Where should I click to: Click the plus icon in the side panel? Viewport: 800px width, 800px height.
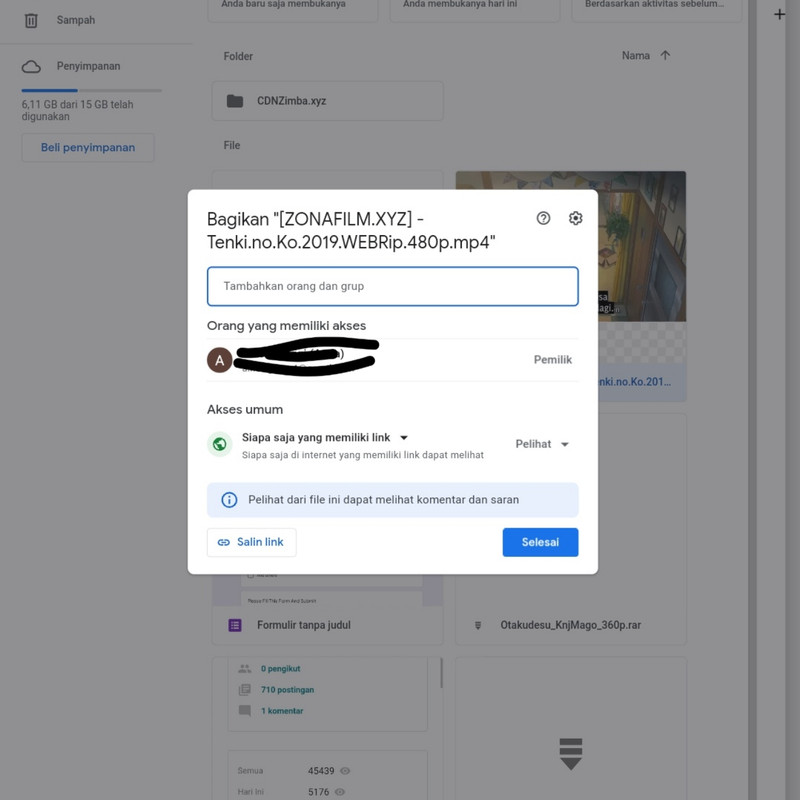tap(779, 14)
